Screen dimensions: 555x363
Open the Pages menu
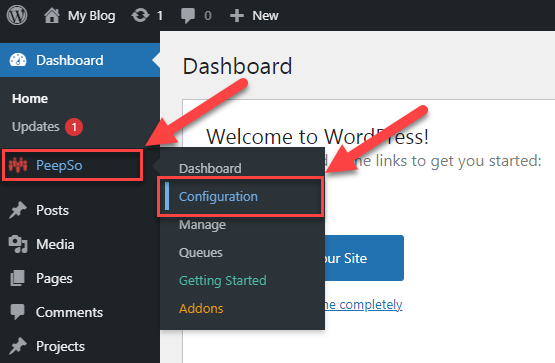[x=54, y=278]
